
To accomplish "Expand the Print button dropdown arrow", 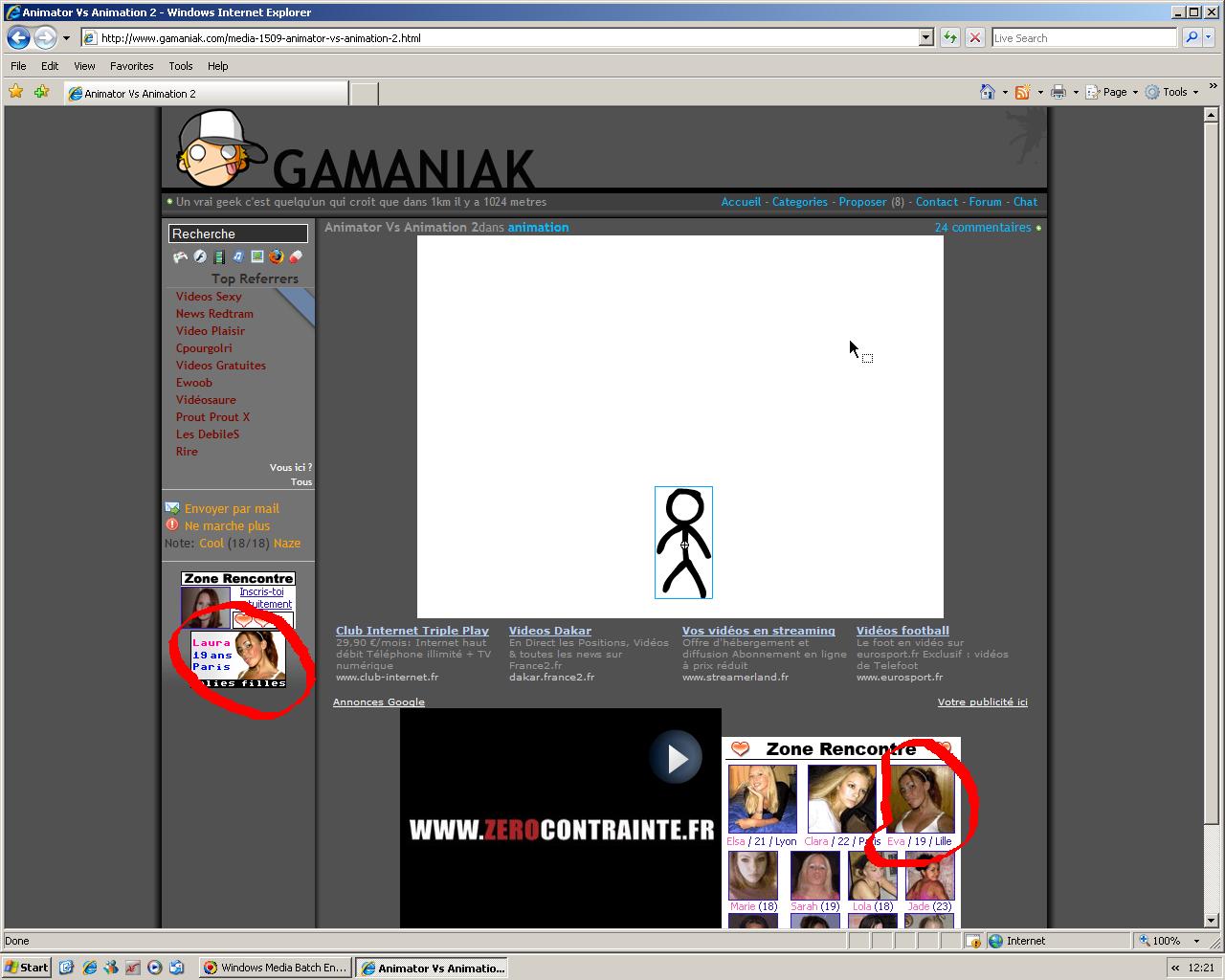I will click(1075, 93).
